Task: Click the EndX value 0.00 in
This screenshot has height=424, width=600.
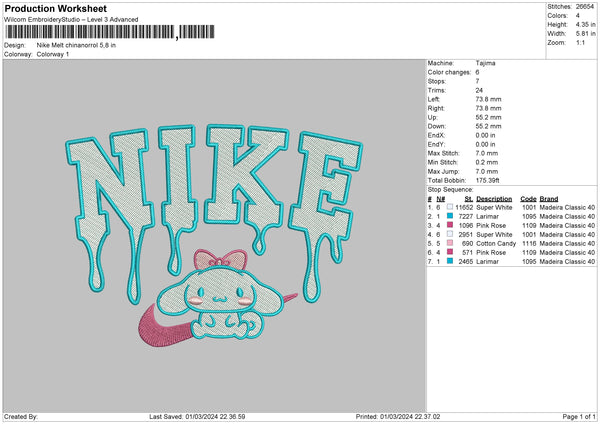Action: point(485,135)
